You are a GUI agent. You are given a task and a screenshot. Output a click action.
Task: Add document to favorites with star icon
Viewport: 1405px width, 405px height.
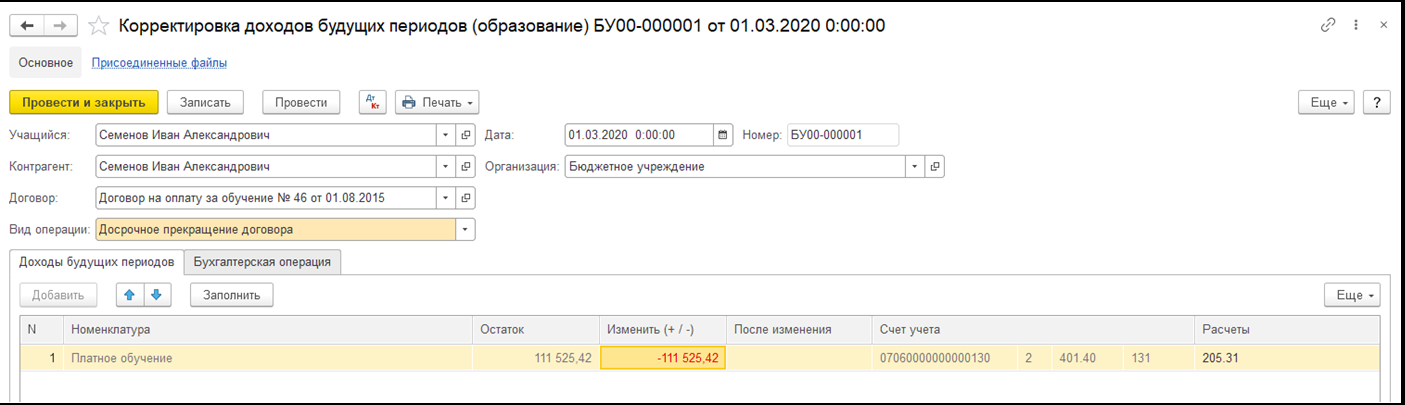(99, 26)
